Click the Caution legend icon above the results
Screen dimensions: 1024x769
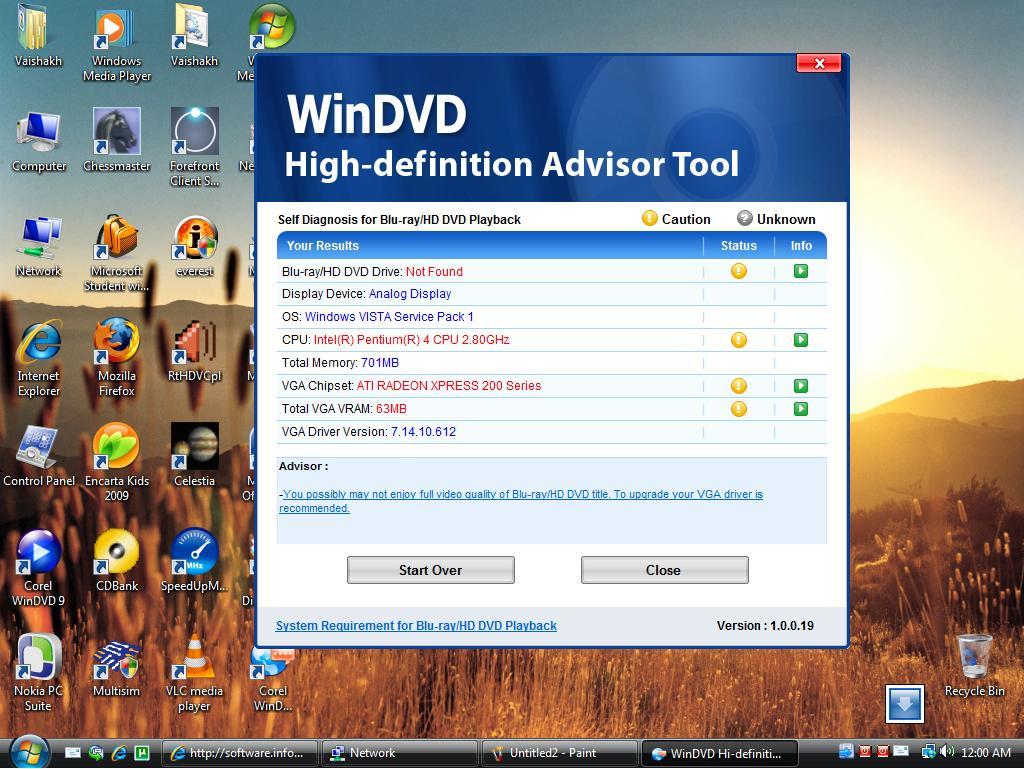click(650, 218)
